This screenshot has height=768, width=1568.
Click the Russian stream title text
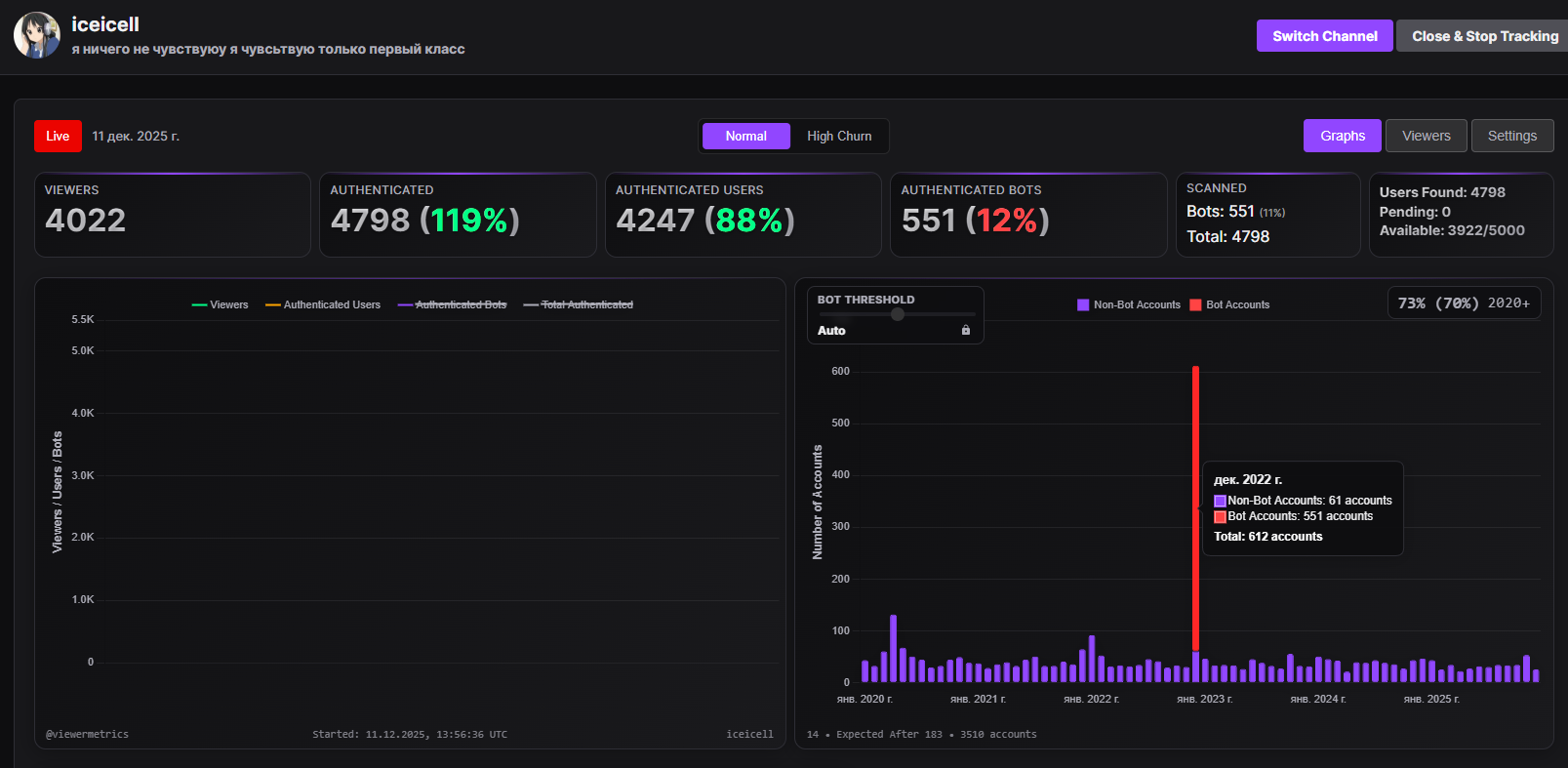click(268, 49)
